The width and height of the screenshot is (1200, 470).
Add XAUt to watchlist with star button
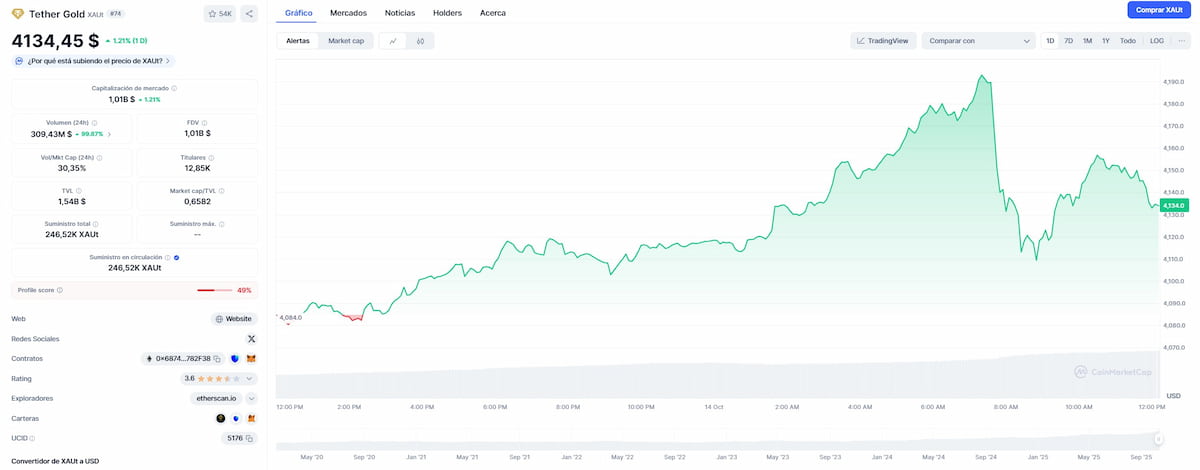[219, 14]
